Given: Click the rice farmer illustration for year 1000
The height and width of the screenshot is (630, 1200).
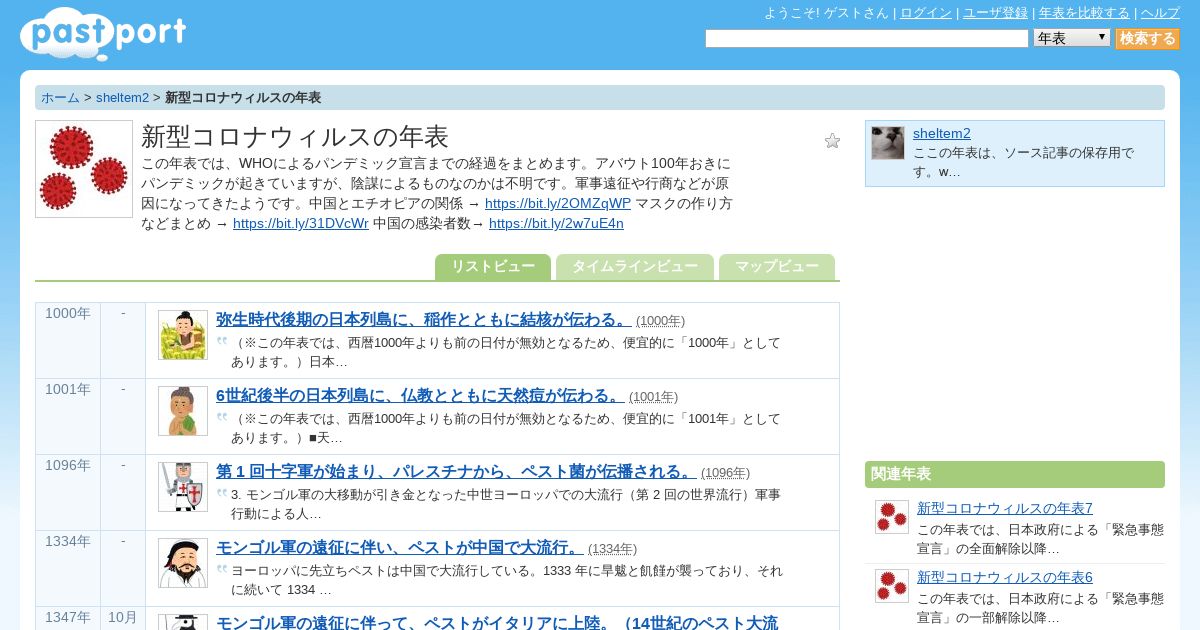Looking at the screenshot, I should [183, 335].
